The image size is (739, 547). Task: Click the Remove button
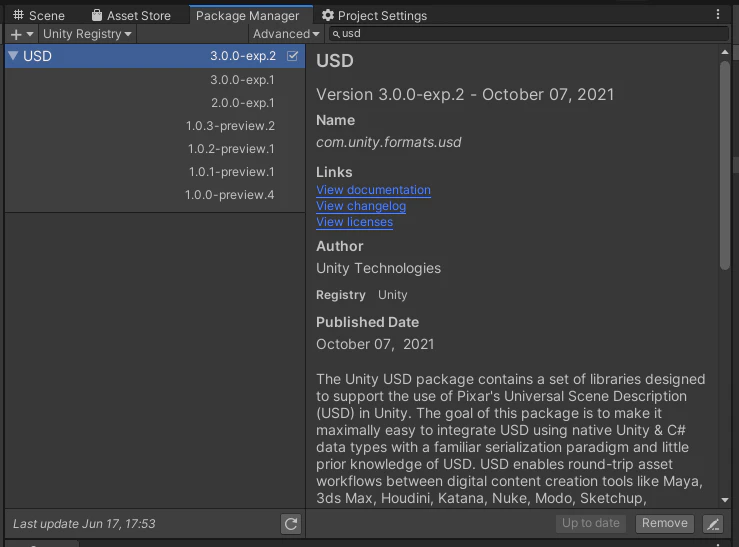(x=665, y=523)
